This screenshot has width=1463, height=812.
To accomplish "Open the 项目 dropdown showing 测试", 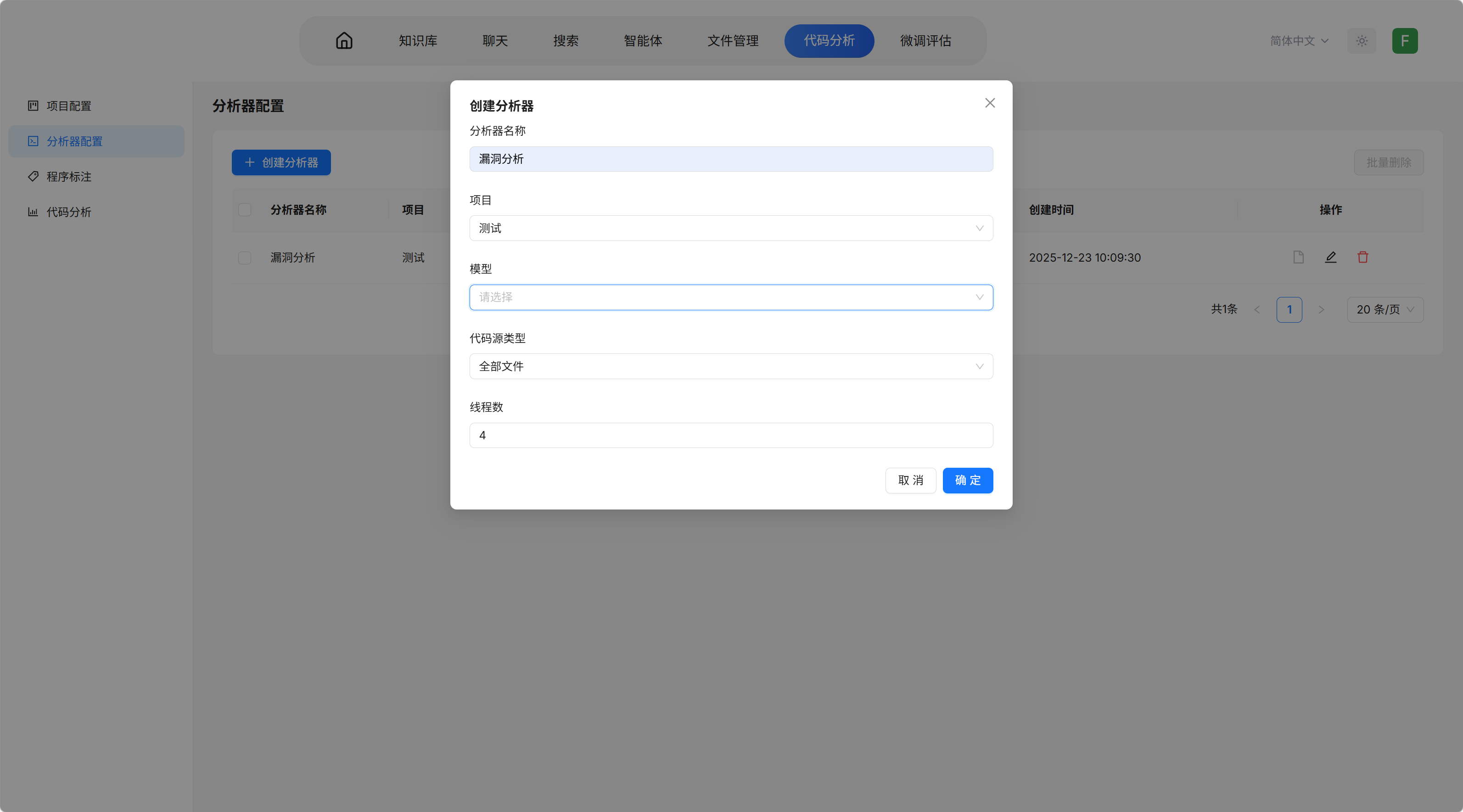I will click(x=731, y=228).
